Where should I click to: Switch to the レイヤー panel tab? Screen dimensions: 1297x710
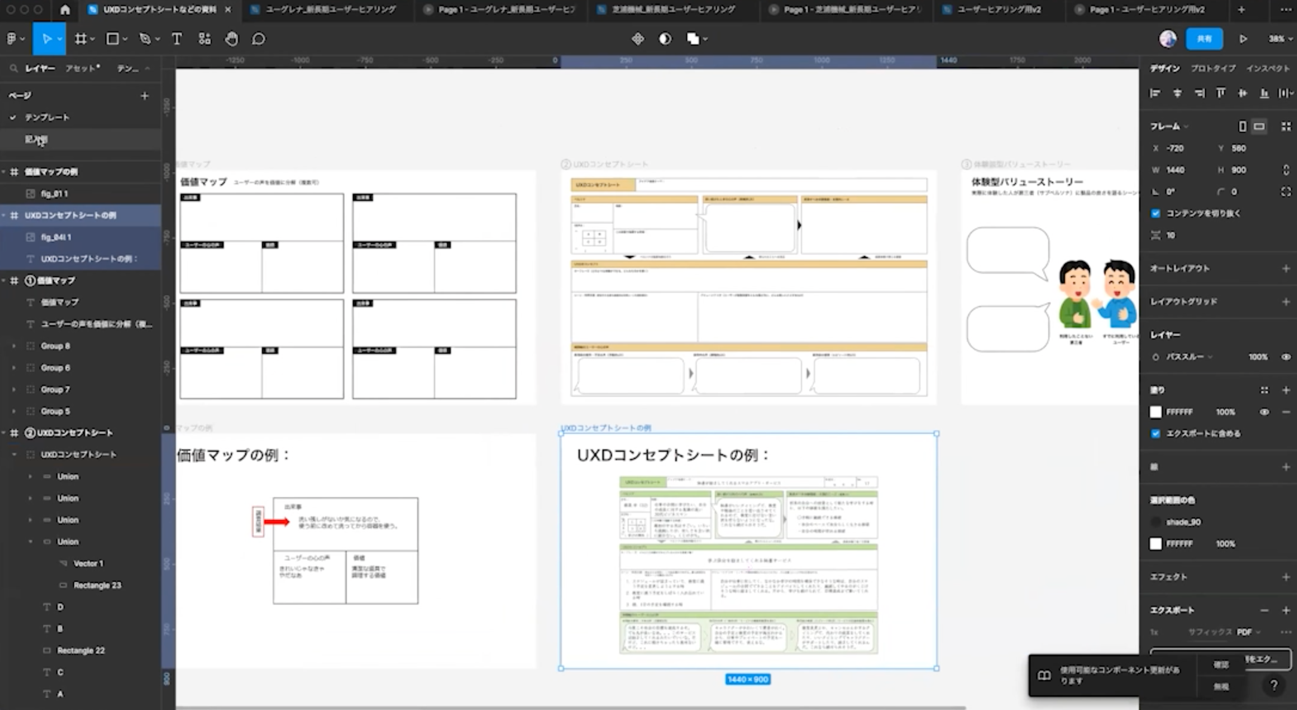pyautogui.click(x=40, y=69)
